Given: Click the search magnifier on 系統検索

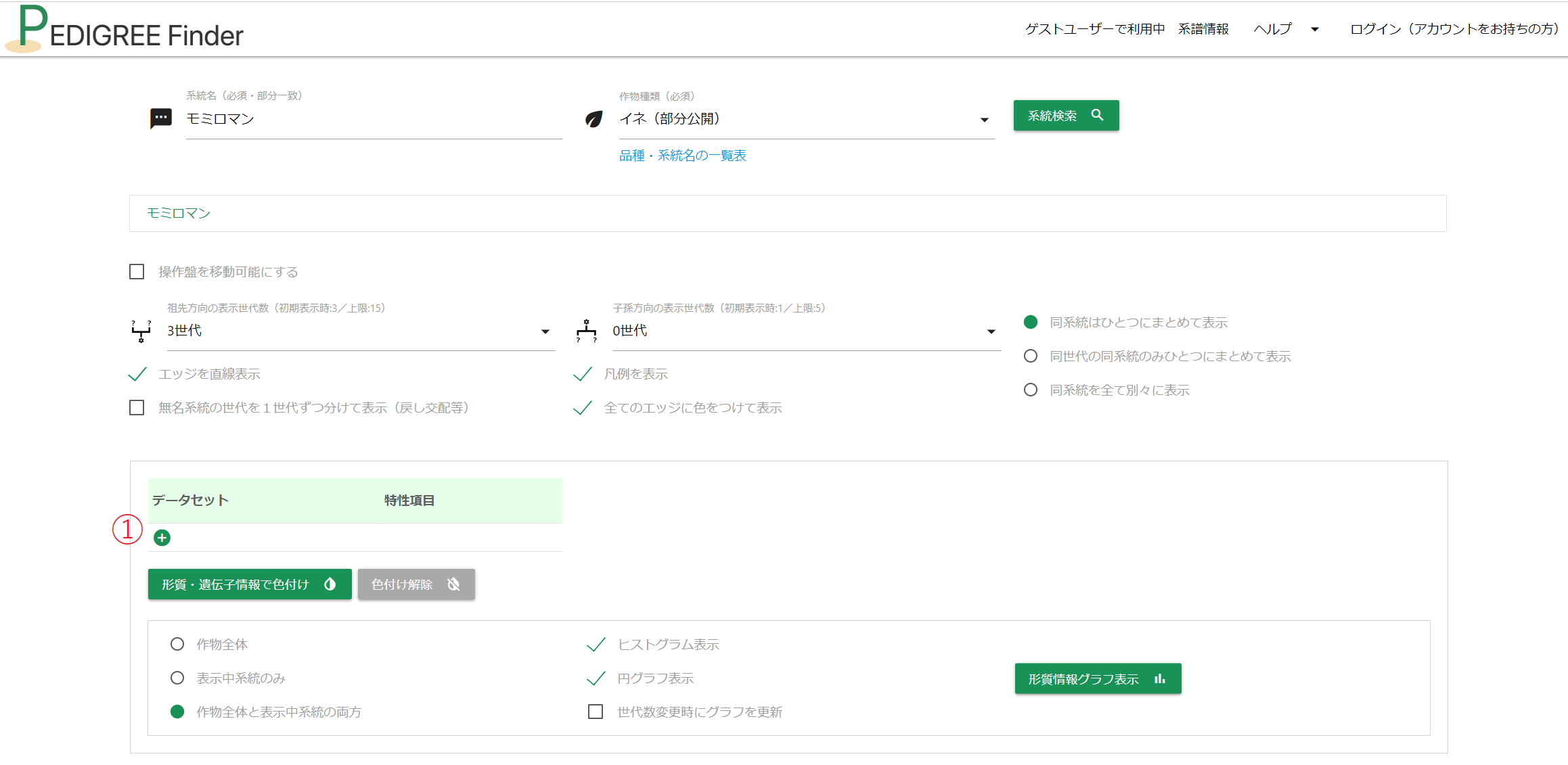Looking at the screenshot, I should (x=1097, y=115).
